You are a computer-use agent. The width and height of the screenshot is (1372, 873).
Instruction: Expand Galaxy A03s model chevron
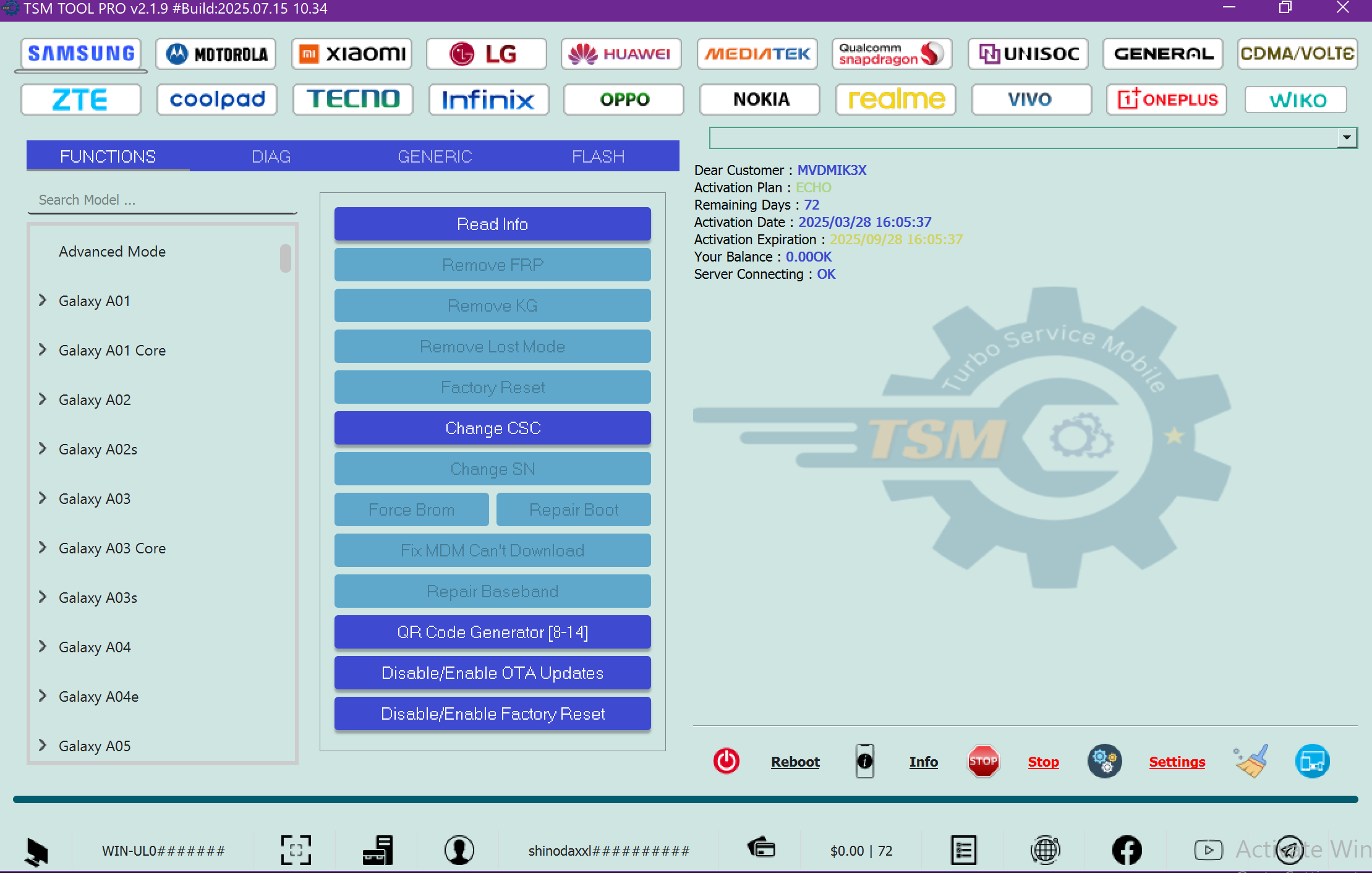43,597
